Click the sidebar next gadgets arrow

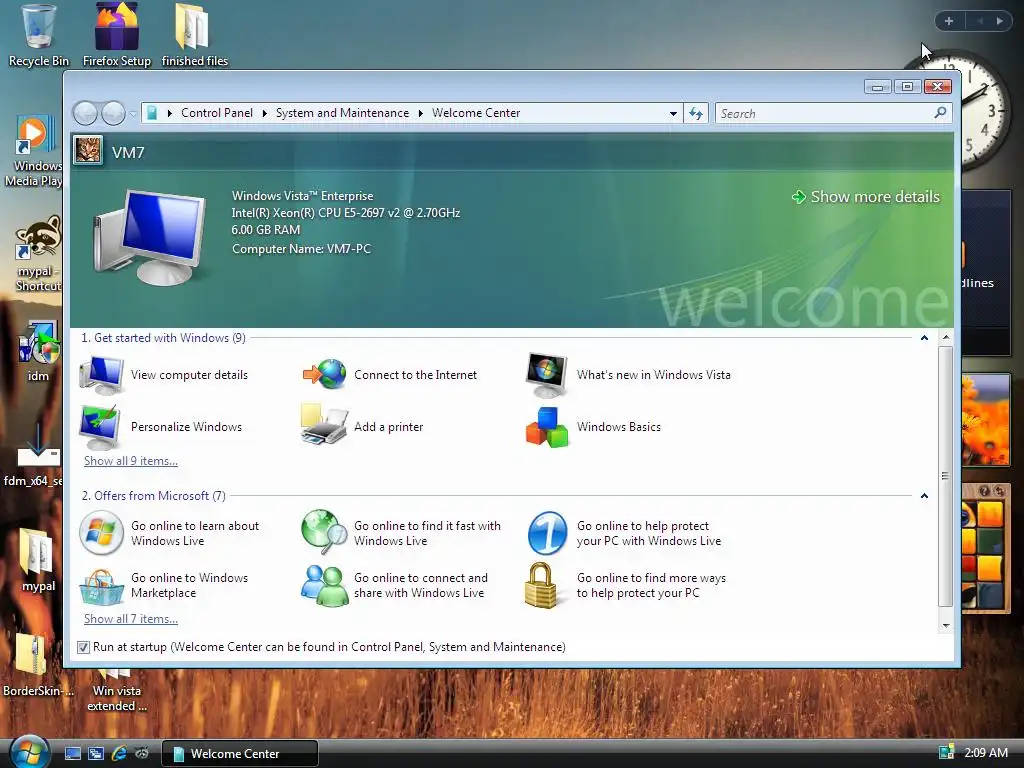coord(1000,21)
